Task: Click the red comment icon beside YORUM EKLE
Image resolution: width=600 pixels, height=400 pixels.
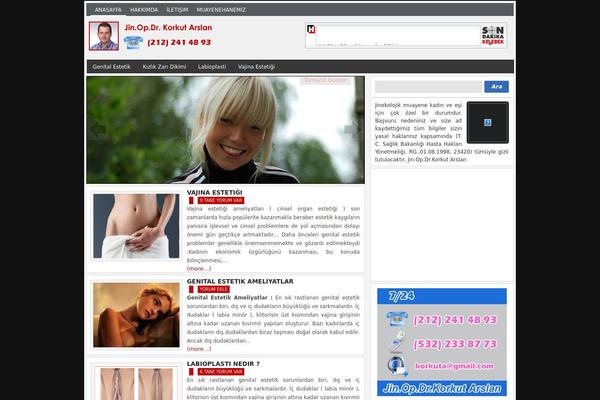Action: [191, 289]
